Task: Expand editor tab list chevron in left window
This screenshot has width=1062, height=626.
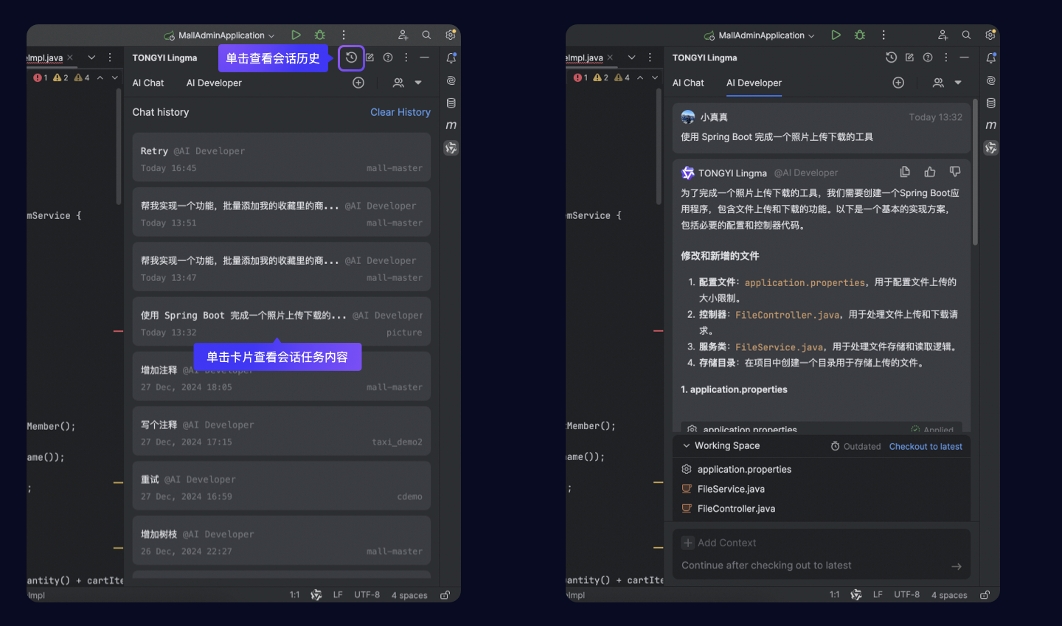Action: coord(91,58)
